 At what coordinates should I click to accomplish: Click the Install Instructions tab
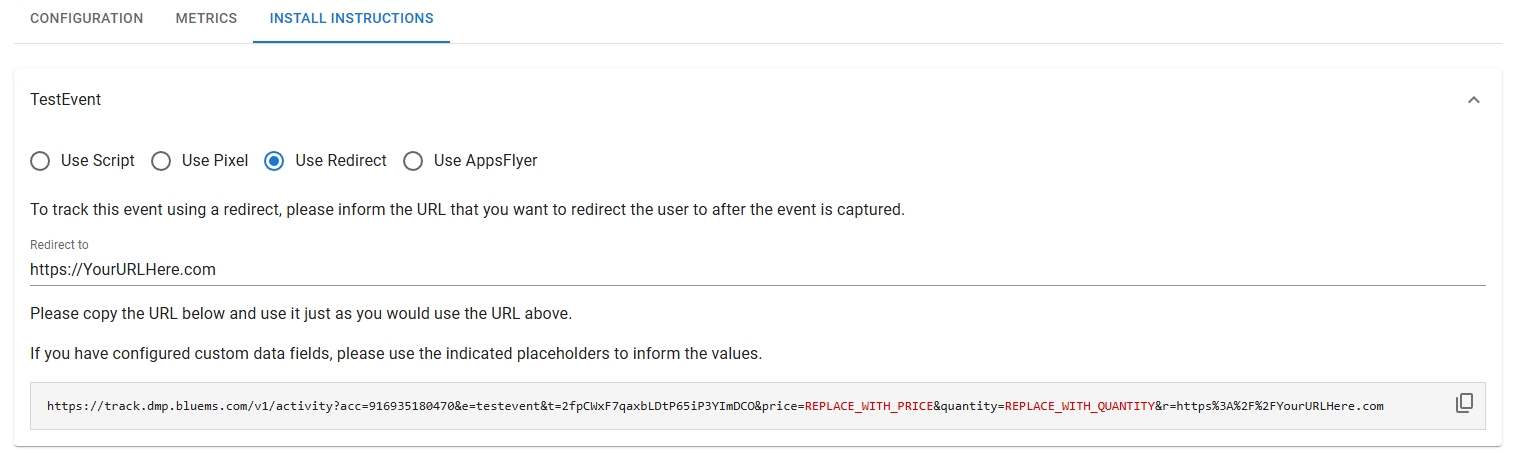[x=351, y=19]
